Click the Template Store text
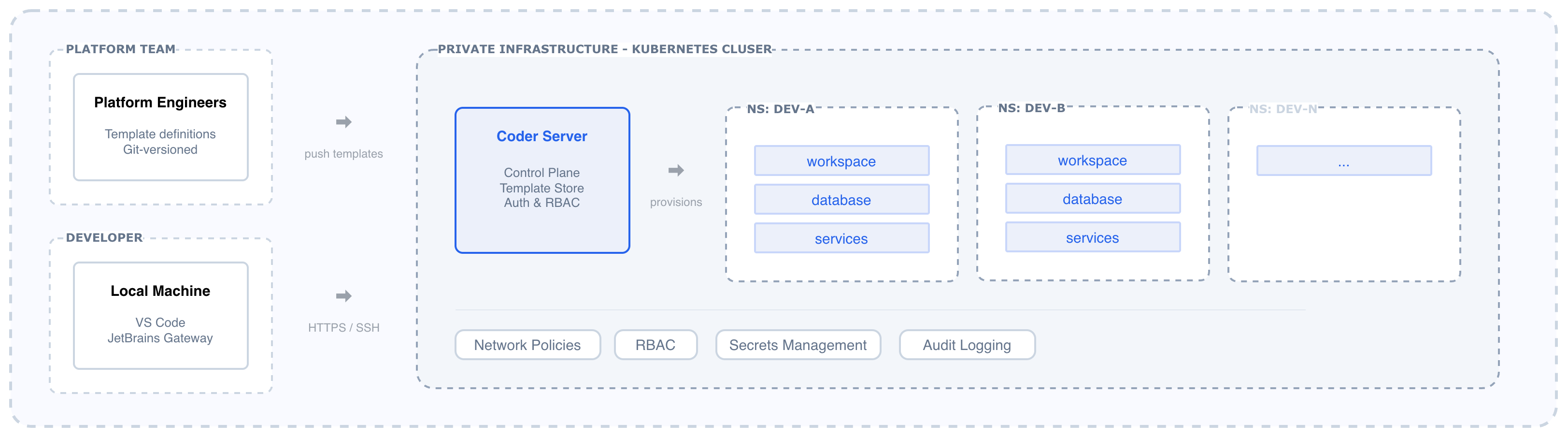The height and width of the screenshot is (438, 1568). click(x=542, y=188)
